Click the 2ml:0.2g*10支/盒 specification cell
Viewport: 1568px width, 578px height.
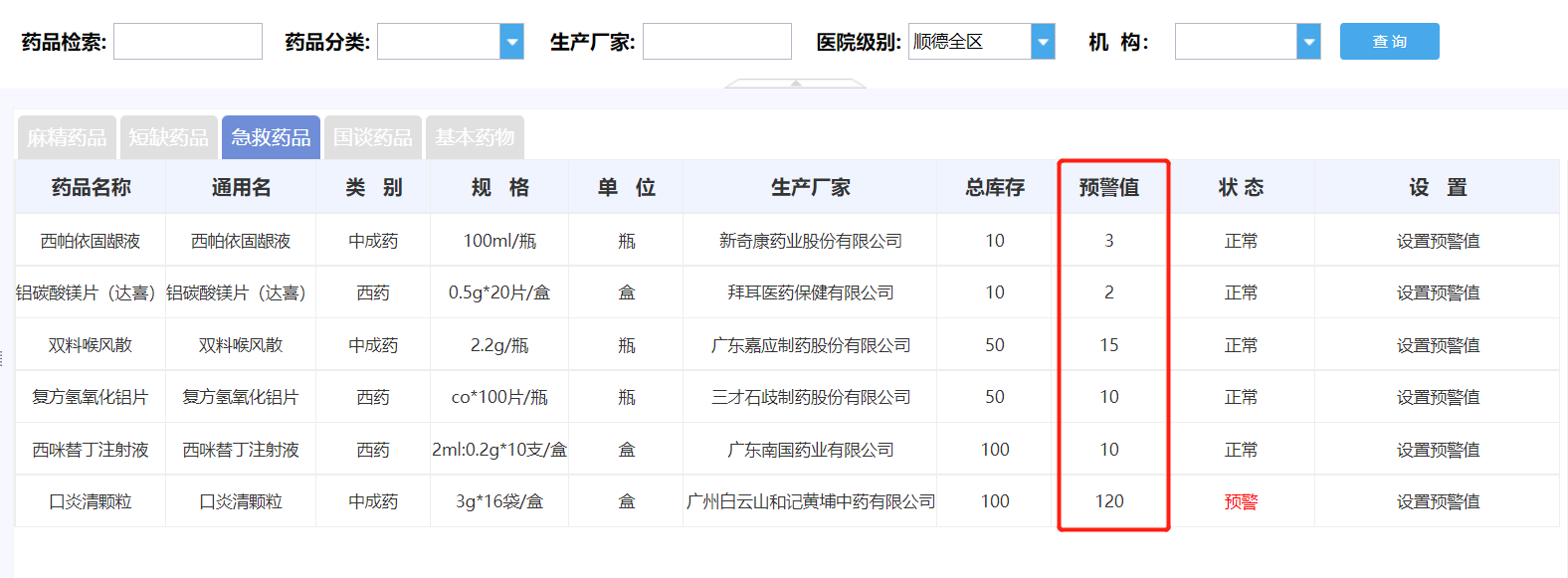tap(499, 450)
